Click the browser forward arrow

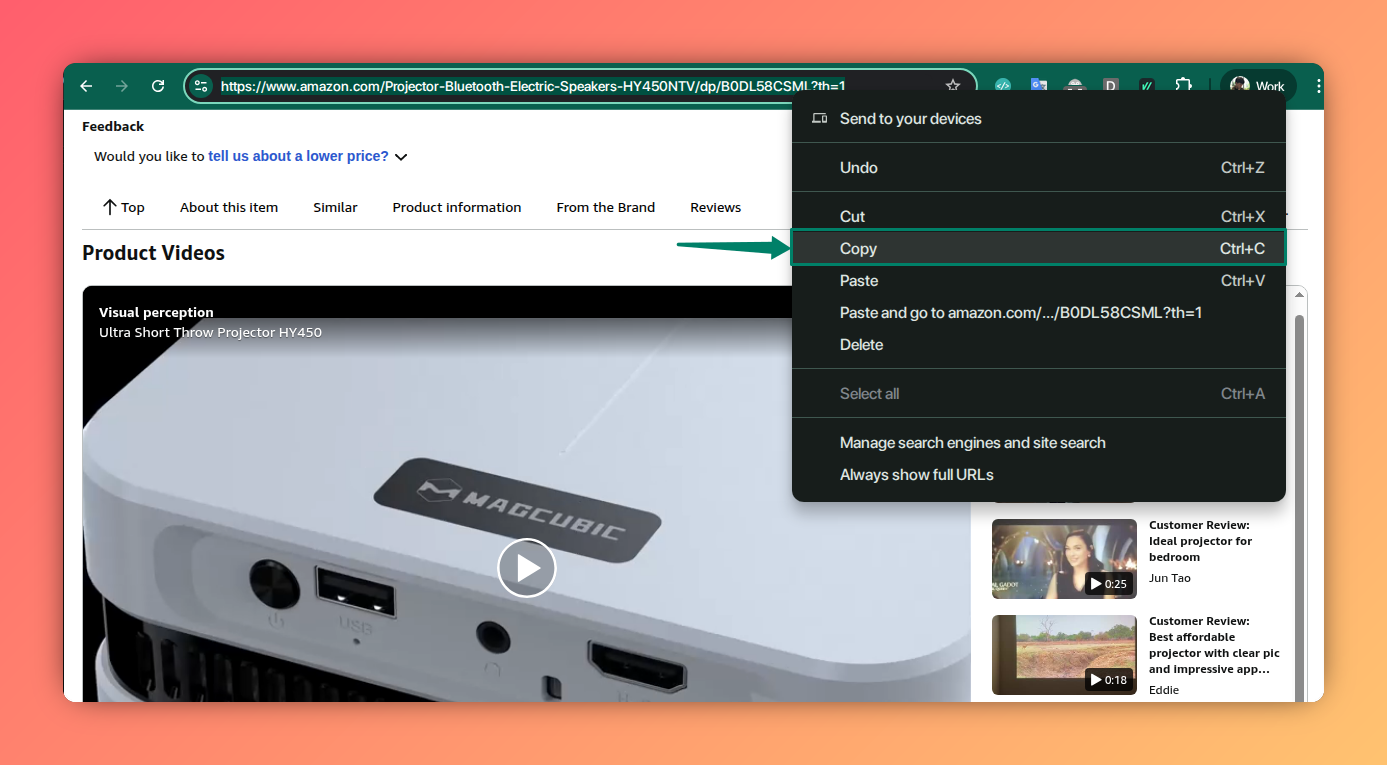(122, 86)
